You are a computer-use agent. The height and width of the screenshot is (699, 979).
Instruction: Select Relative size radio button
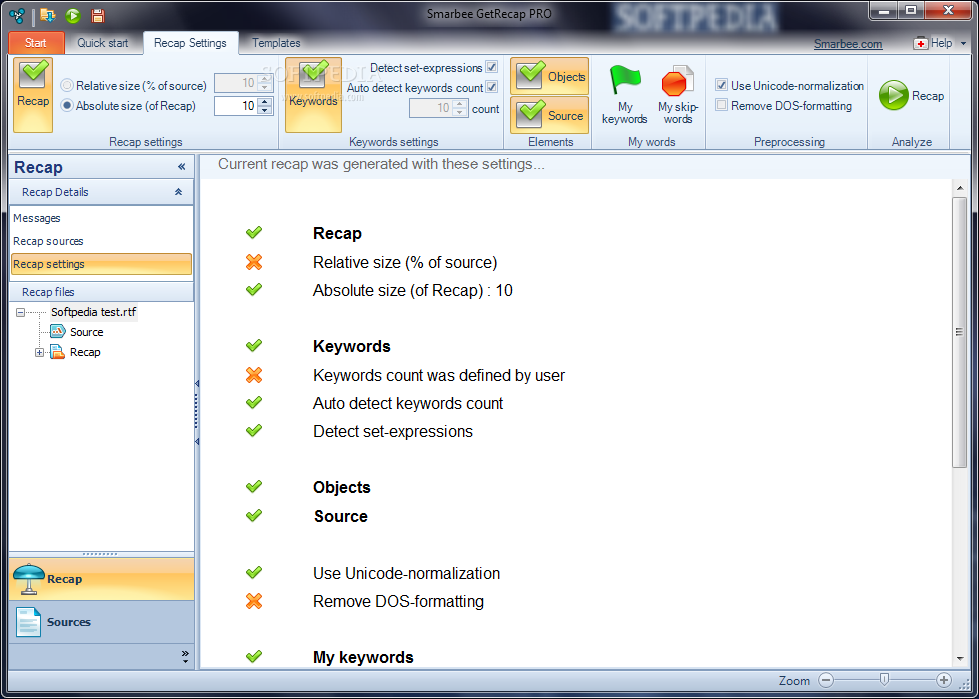(67, 86)
